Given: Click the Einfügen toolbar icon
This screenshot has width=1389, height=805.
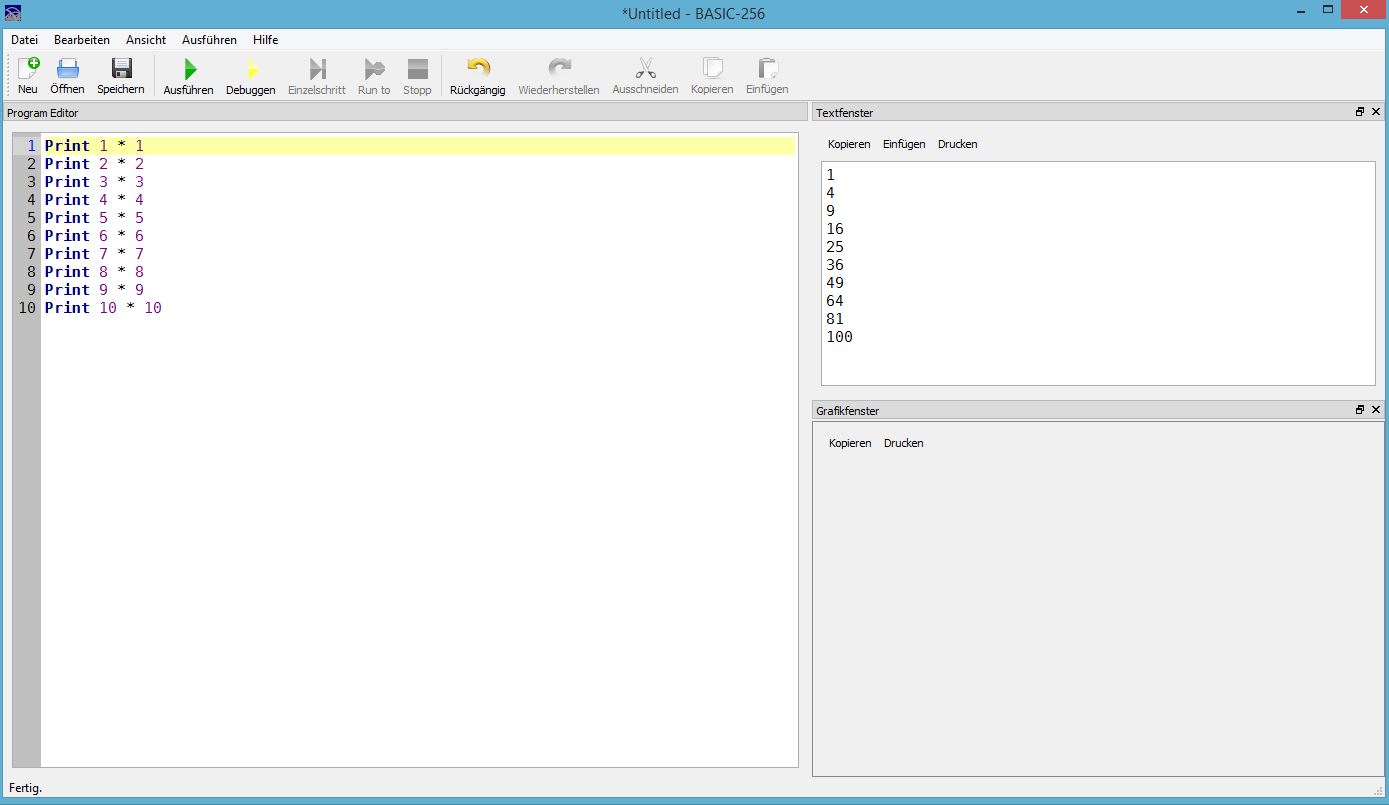Looking at the screenshot, I should (x=767, y=69).
